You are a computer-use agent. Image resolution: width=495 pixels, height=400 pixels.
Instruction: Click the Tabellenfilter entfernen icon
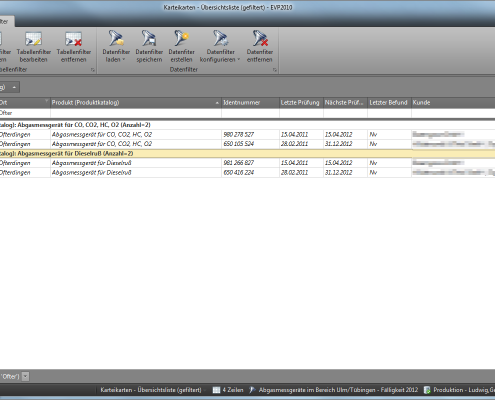coord(74,39)
